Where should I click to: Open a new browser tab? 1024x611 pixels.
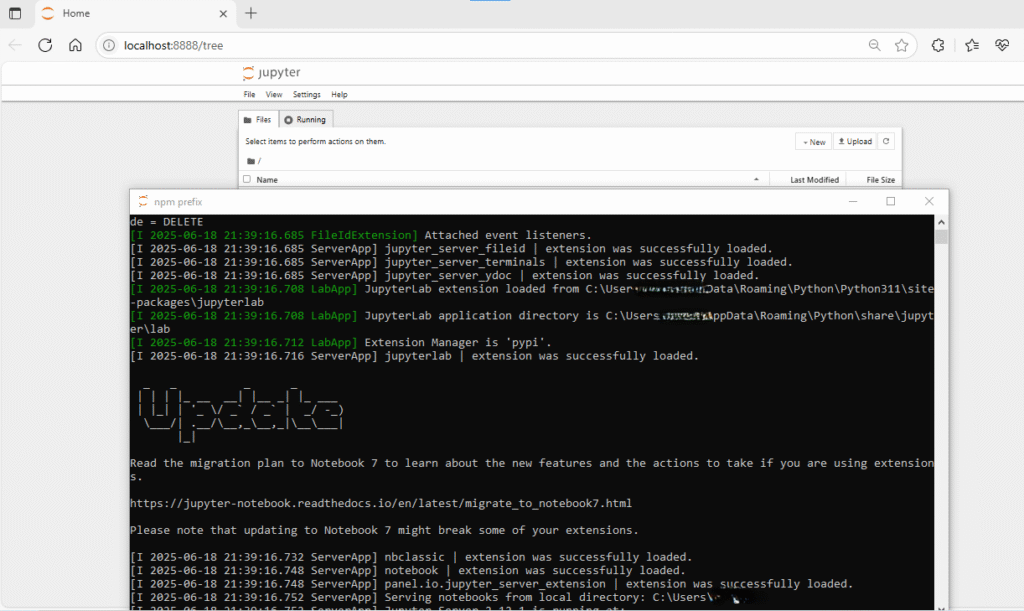coord(251,13)
